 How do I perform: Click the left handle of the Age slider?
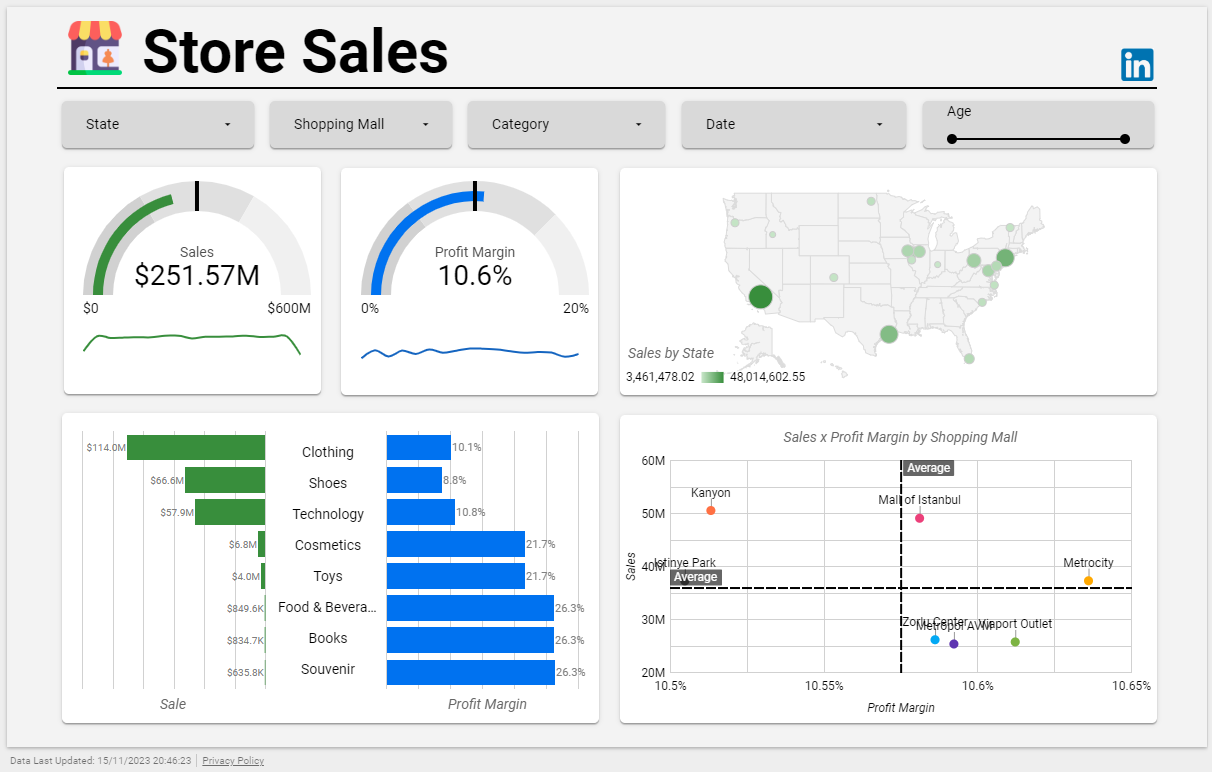[x=951, y=140]
